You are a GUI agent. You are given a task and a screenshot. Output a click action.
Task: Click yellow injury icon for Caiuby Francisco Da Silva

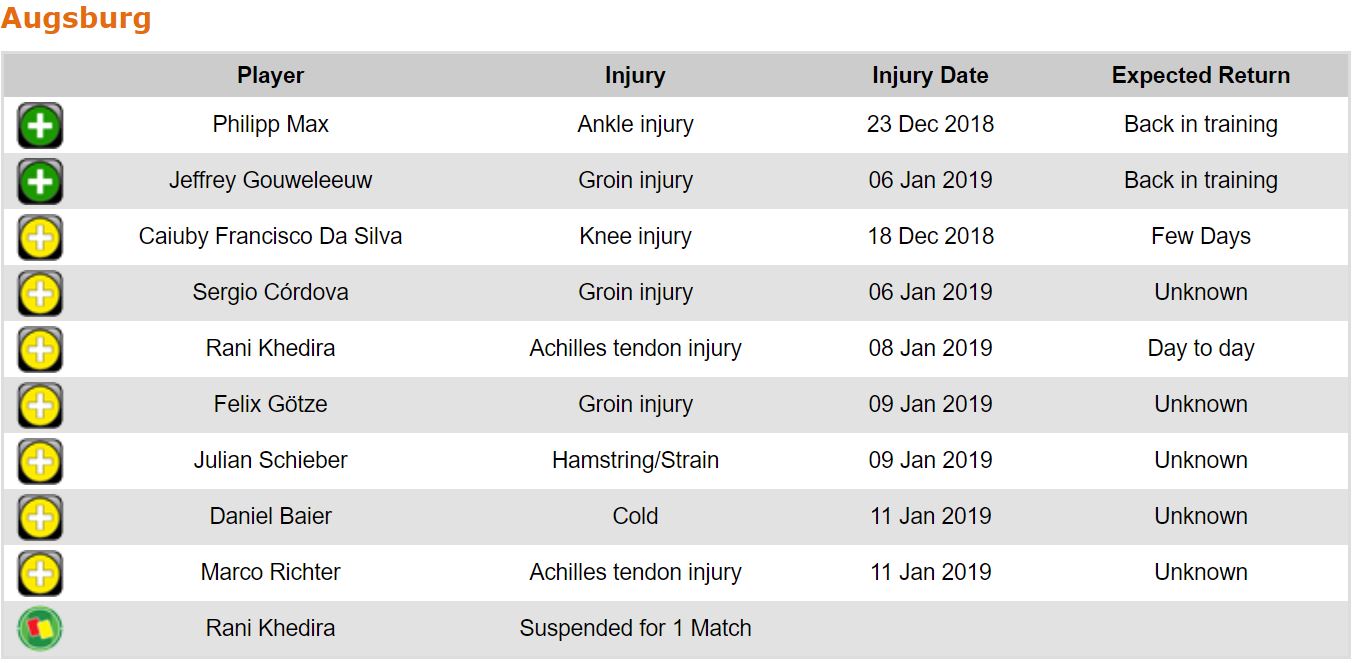pyautogui.click(x=40, y=238)
